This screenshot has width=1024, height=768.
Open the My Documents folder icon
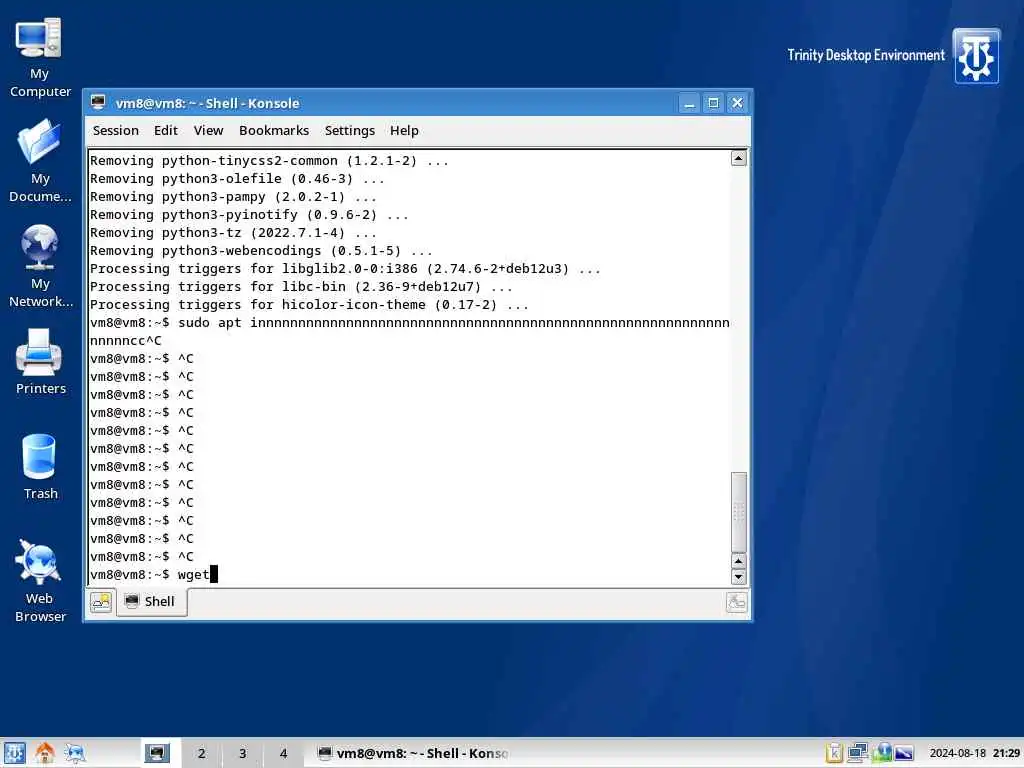[39, 161]
